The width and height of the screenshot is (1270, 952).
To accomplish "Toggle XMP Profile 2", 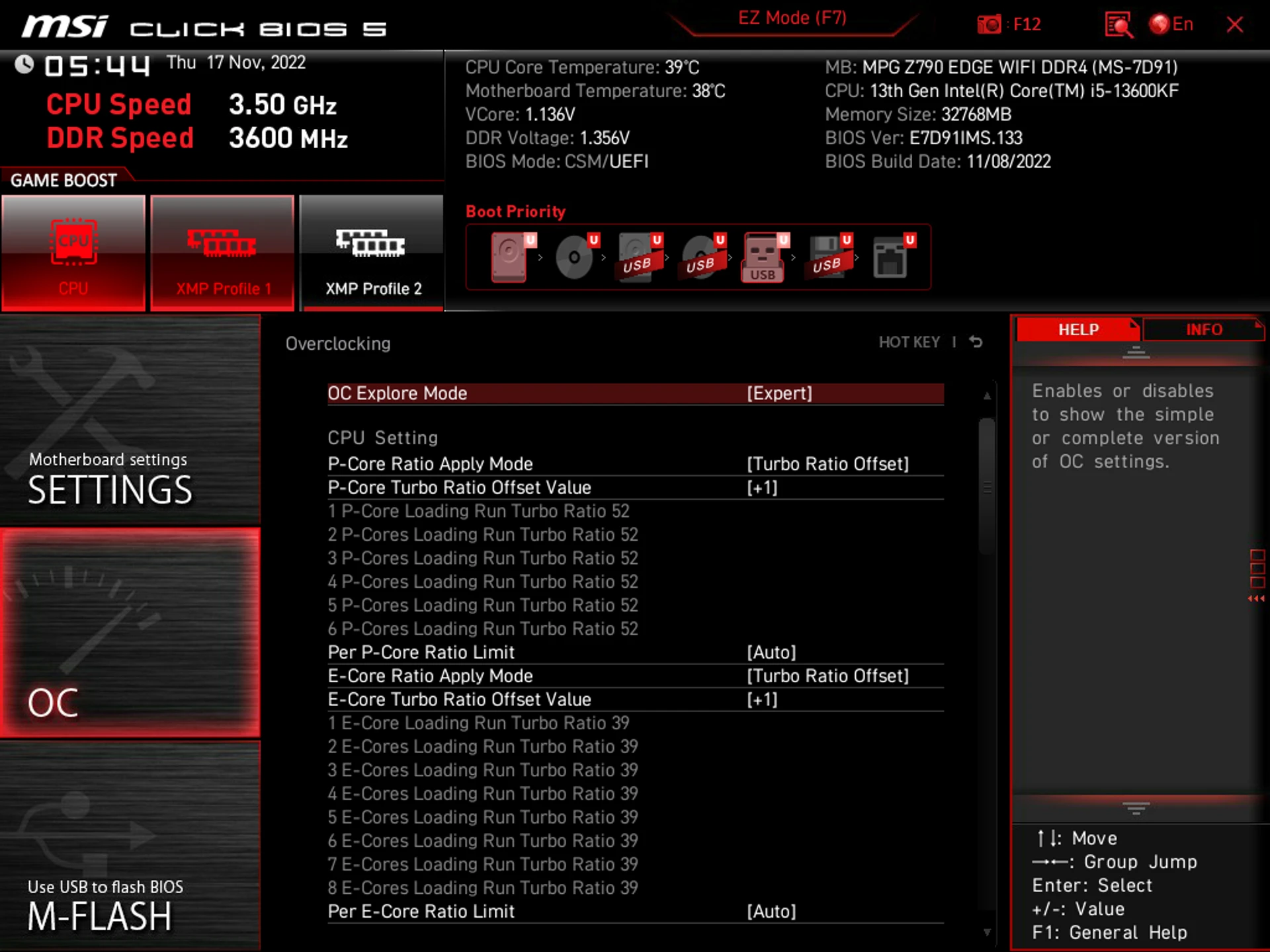I will point(372,253).
